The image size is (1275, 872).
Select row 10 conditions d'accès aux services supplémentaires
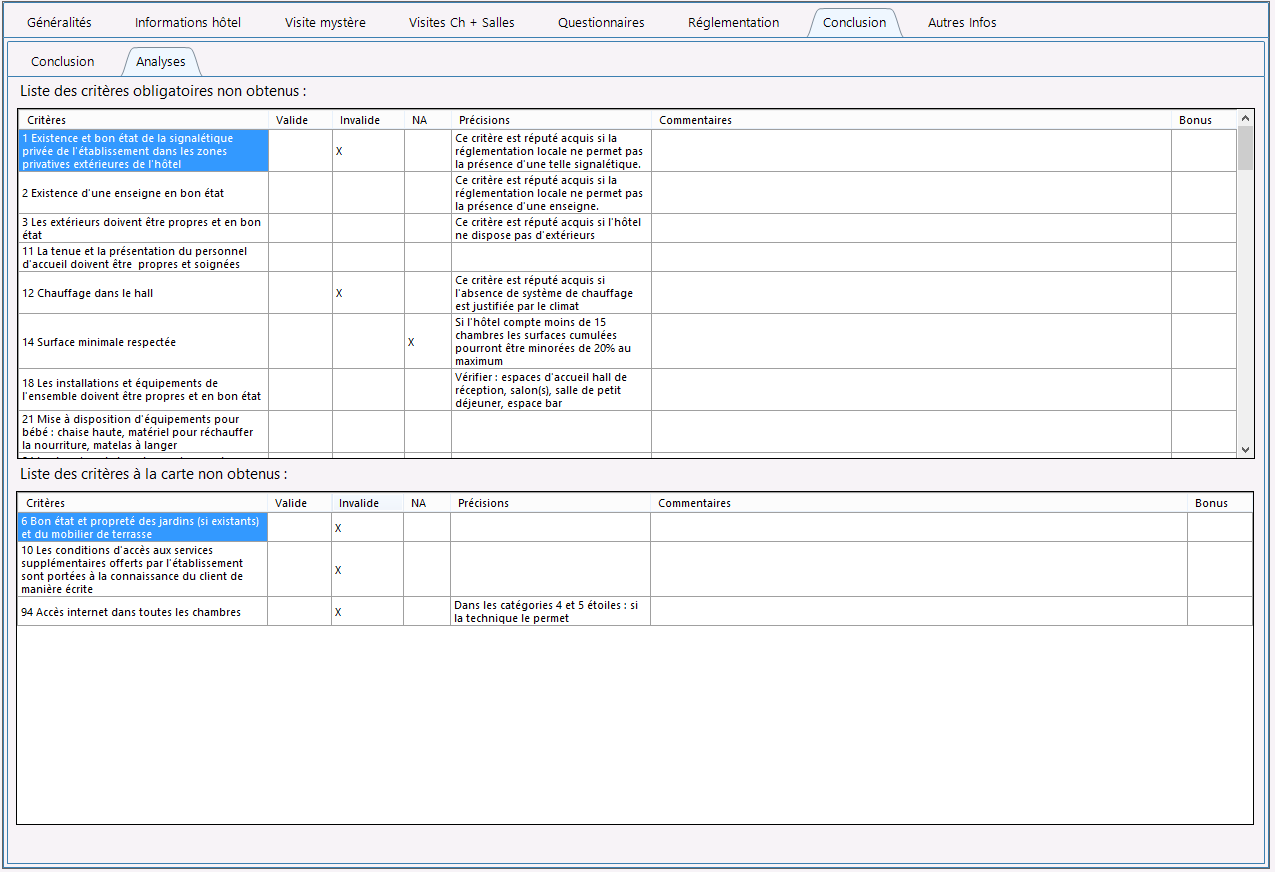[635, 570]
